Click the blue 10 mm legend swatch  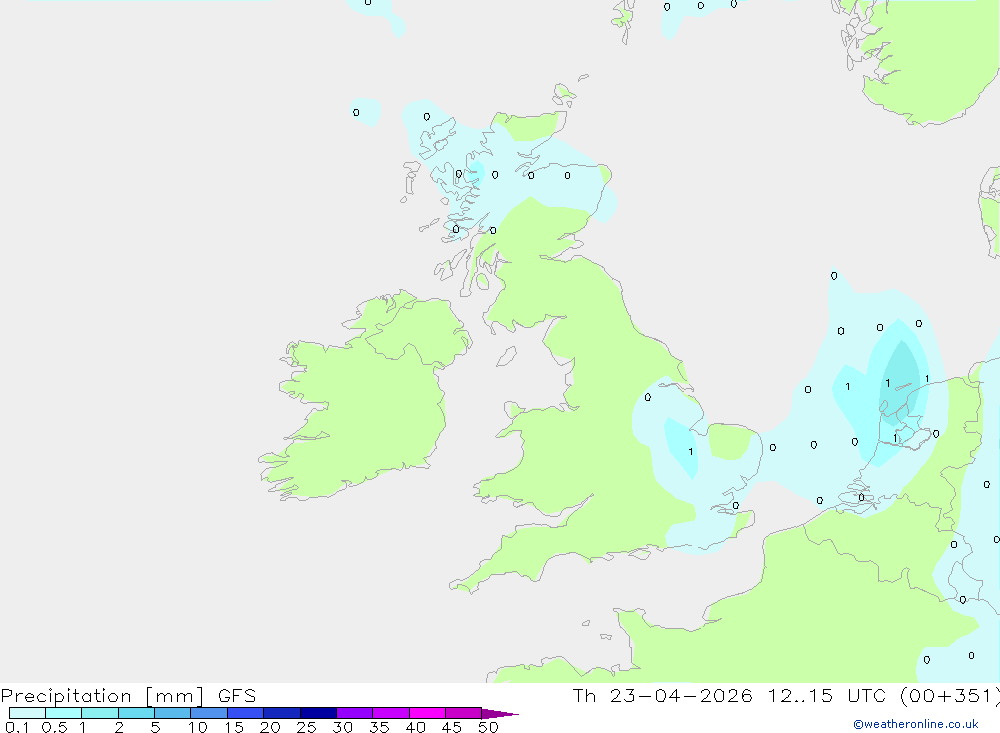point(209,713)
